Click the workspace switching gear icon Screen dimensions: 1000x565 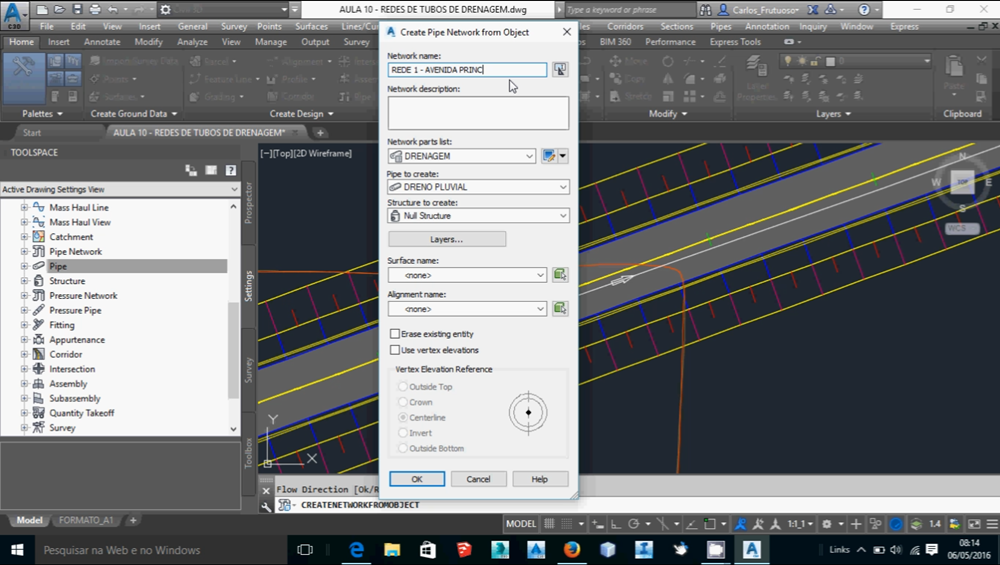coord(165,10)
